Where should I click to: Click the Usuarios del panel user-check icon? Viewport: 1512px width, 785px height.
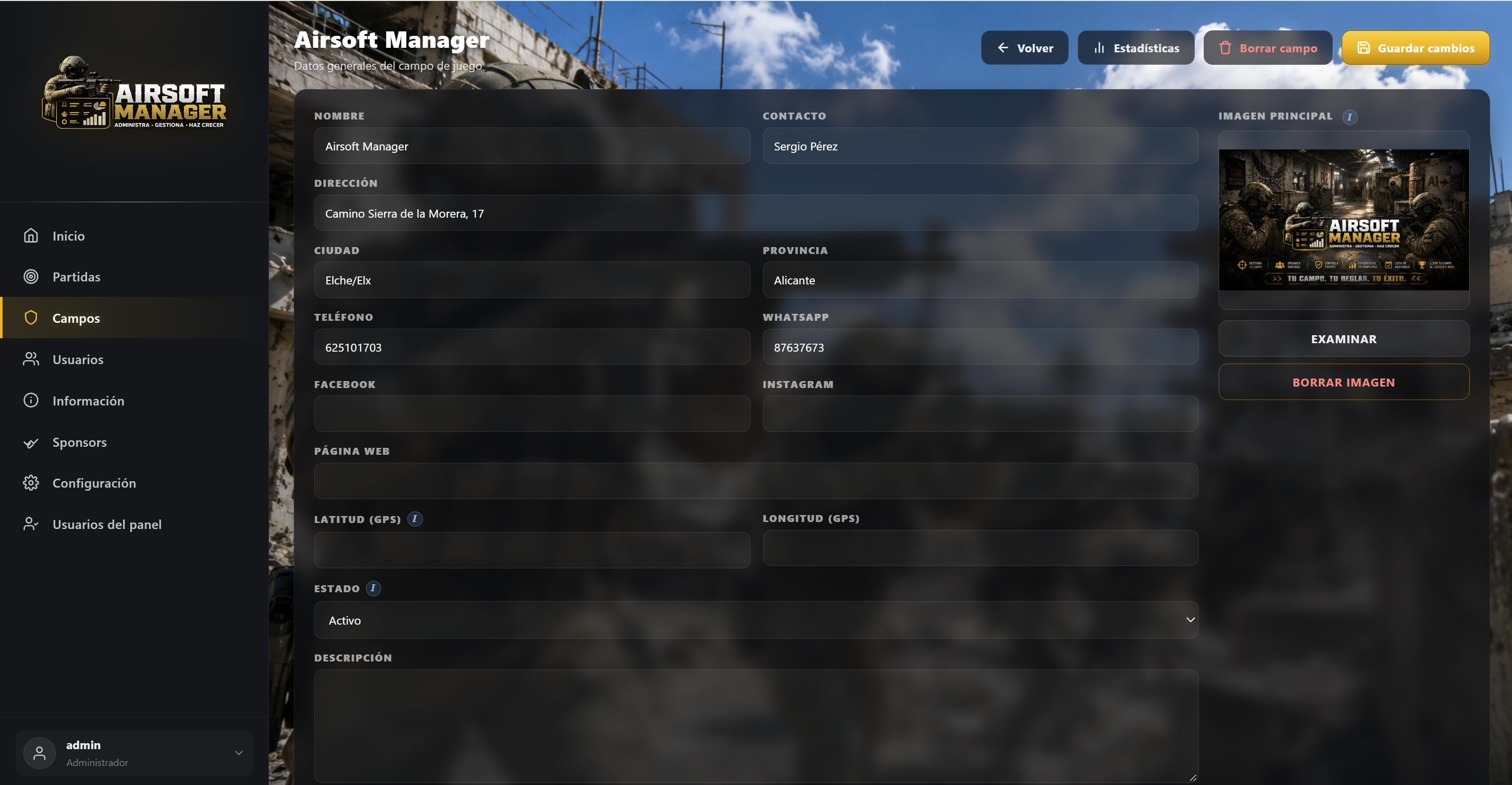[30, 524]
